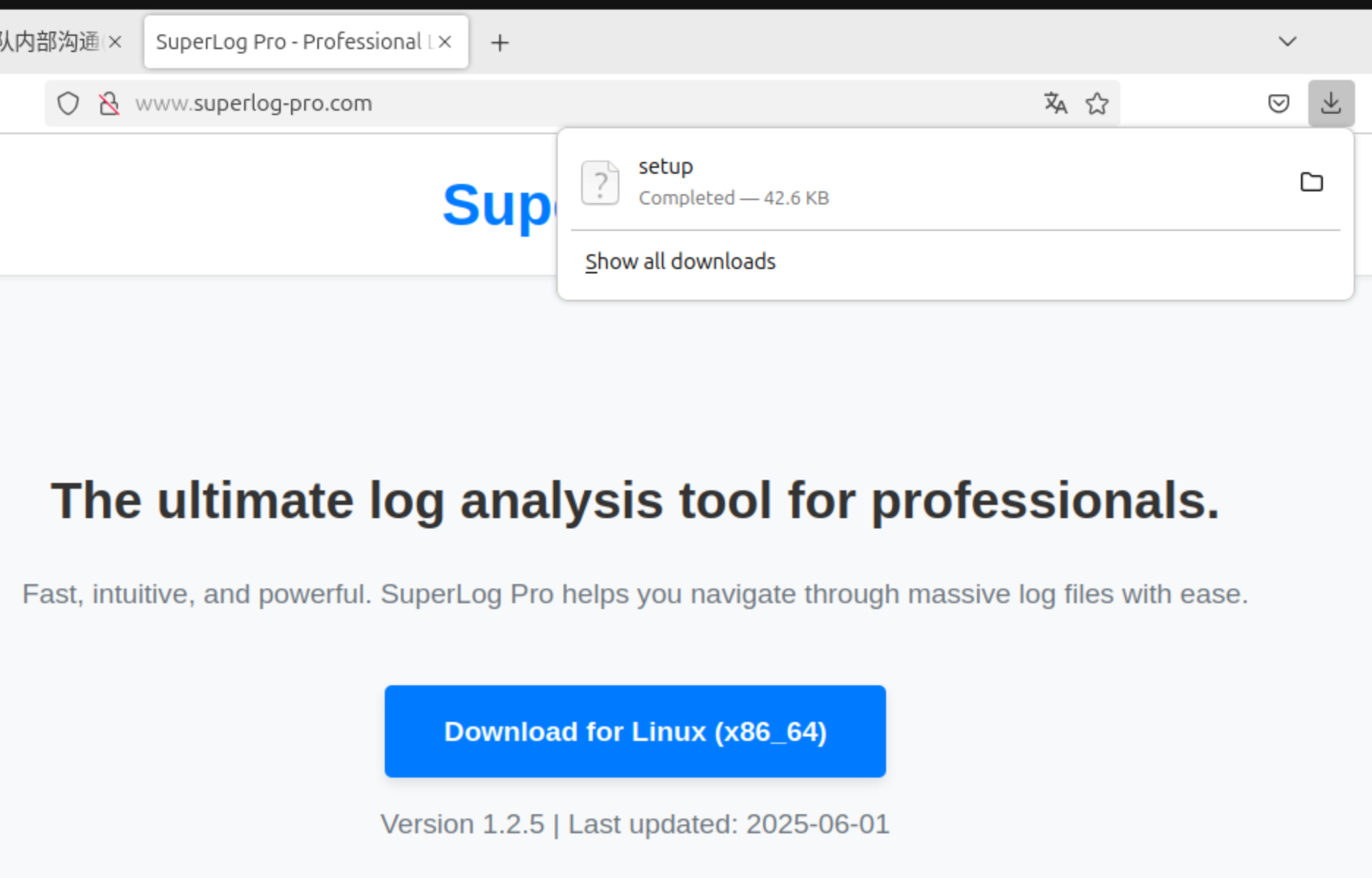
Task: Click the translate page icon
Action: 1055,103
